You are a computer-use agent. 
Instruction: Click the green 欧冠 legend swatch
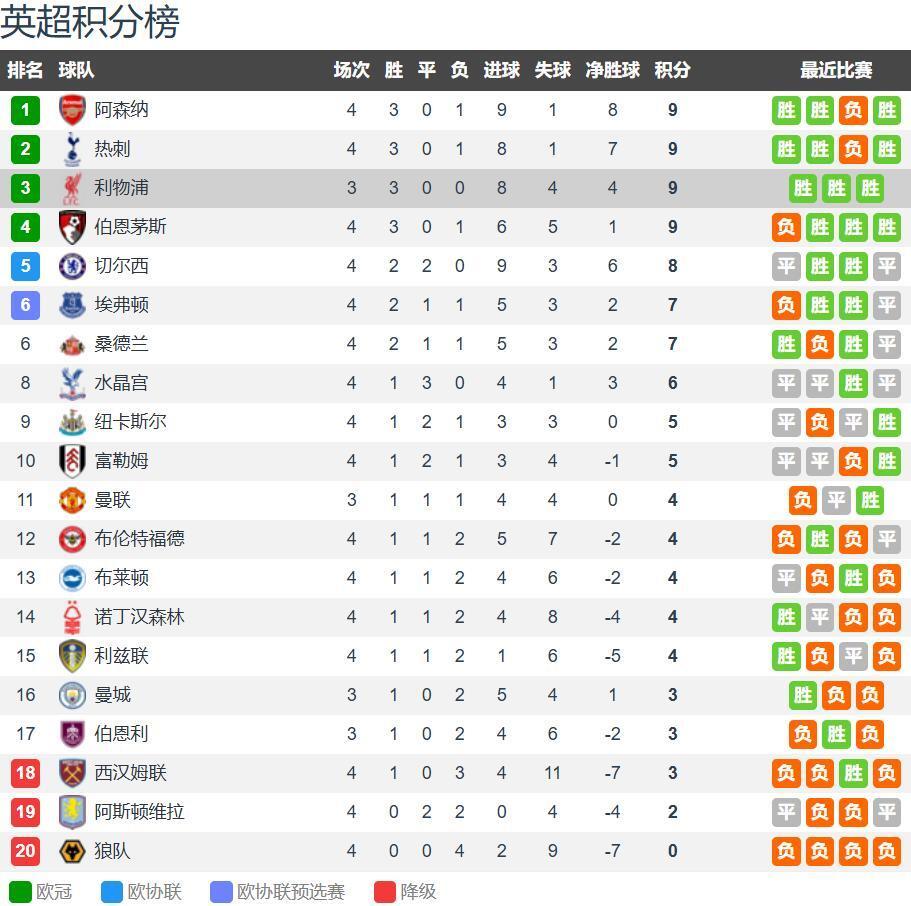pos(20,891)
